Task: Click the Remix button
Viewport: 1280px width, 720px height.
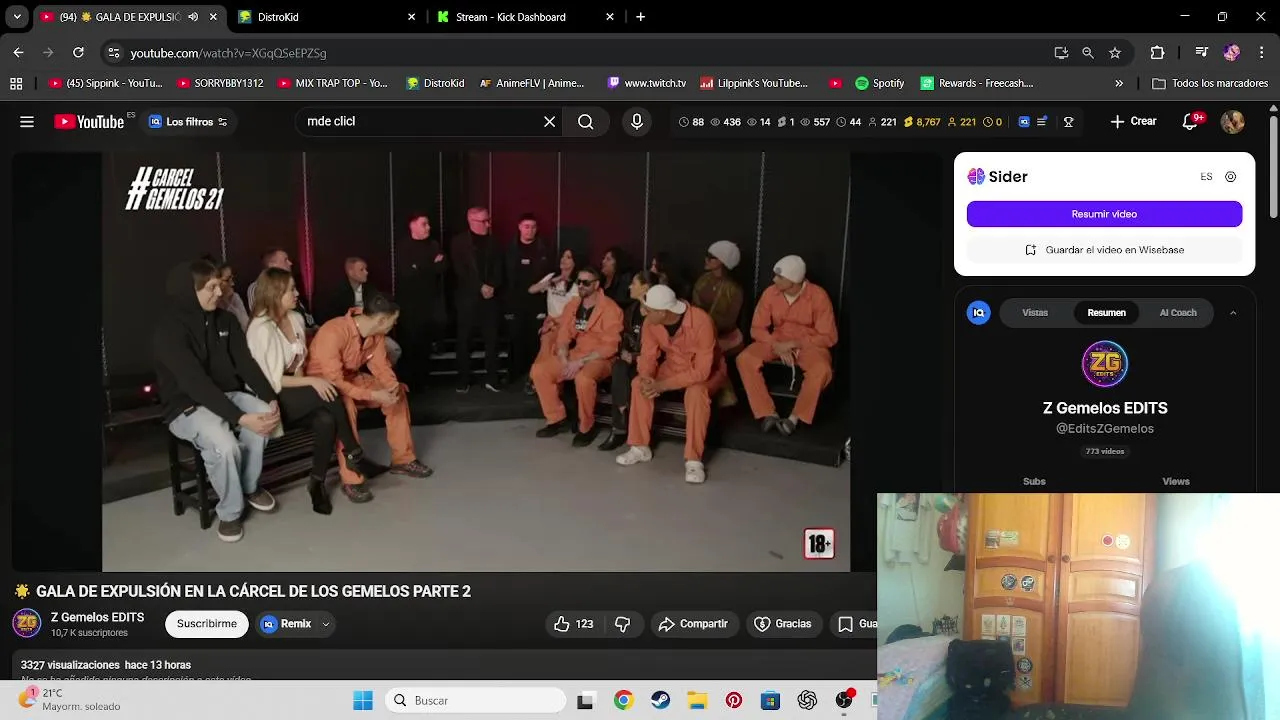Action: click(x=286, y=624)
